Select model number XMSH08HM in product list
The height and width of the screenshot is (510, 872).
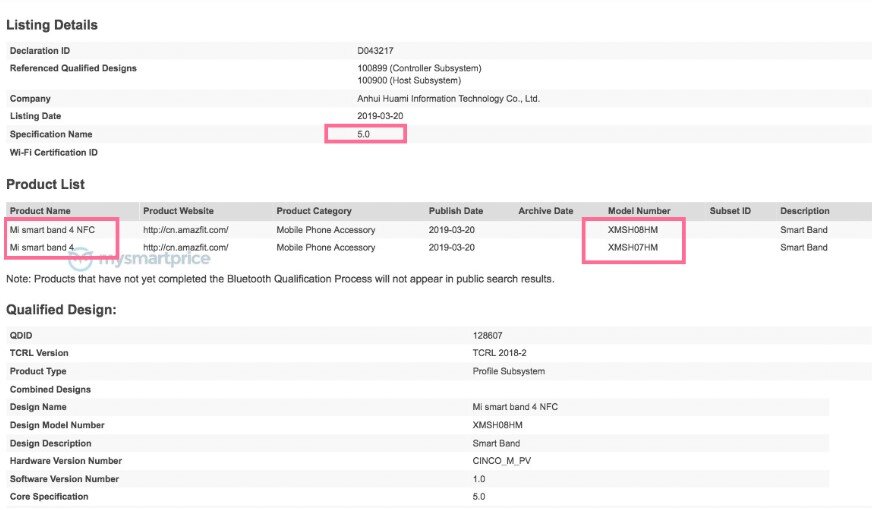click(633, 230)
